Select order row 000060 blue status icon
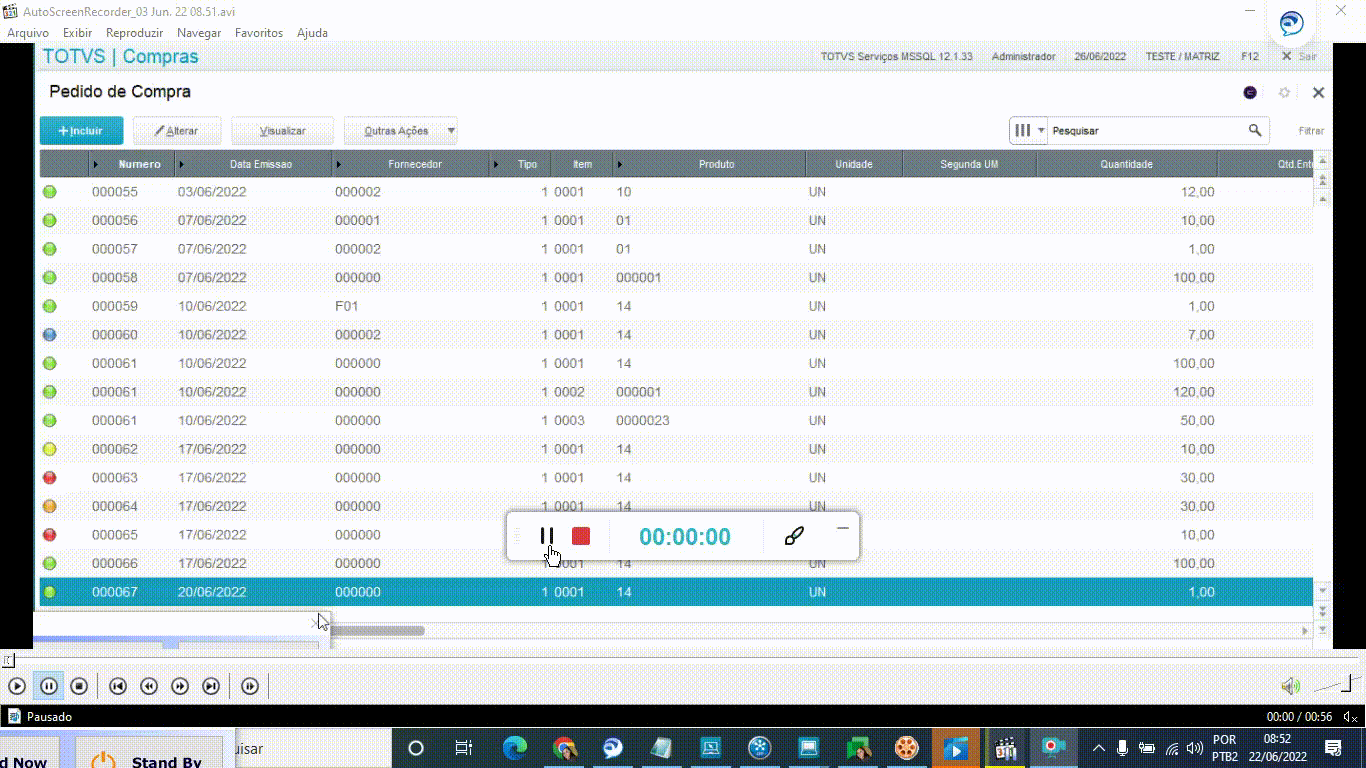 [x=50, y=335]
